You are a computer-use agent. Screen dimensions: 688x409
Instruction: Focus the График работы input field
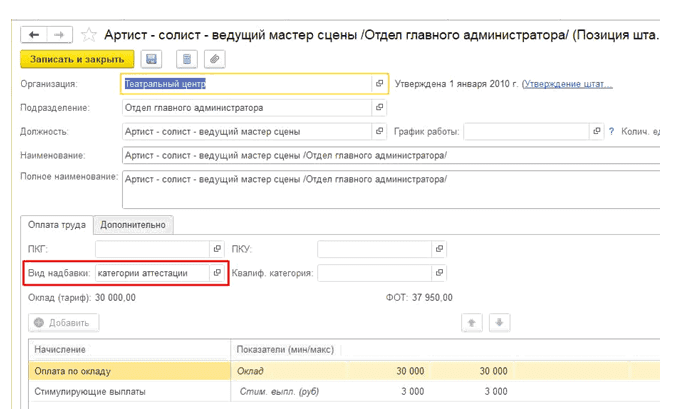coord(526,131)
